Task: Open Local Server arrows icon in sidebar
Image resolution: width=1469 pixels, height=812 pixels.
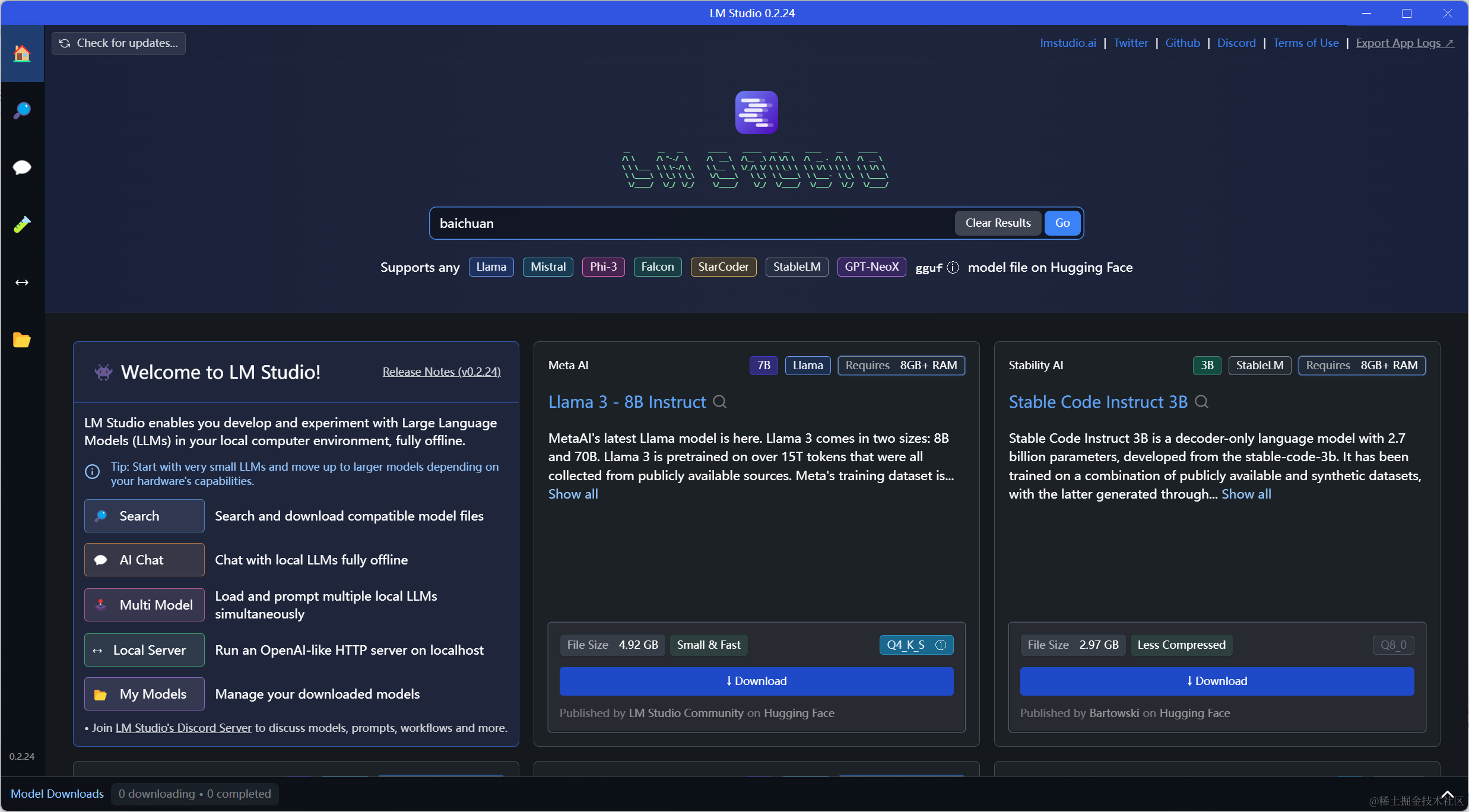Action: 22,283
